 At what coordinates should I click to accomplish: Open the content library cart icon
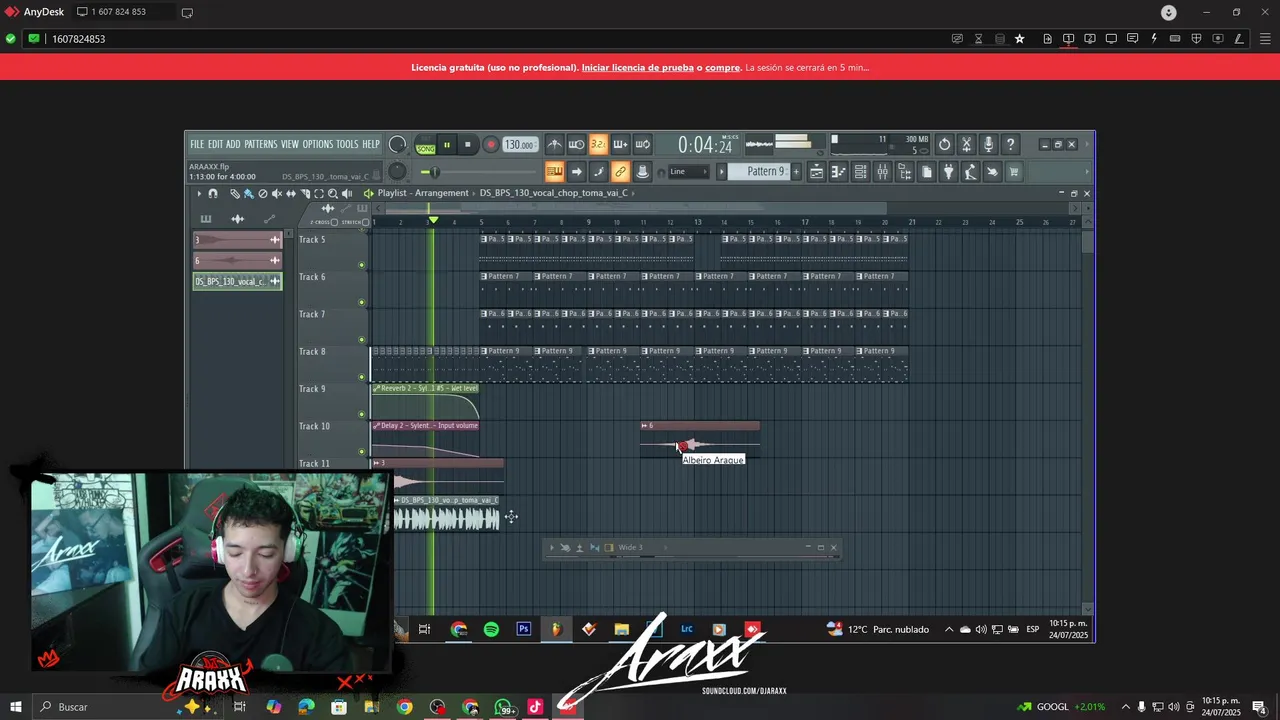tap(1014, 171)
